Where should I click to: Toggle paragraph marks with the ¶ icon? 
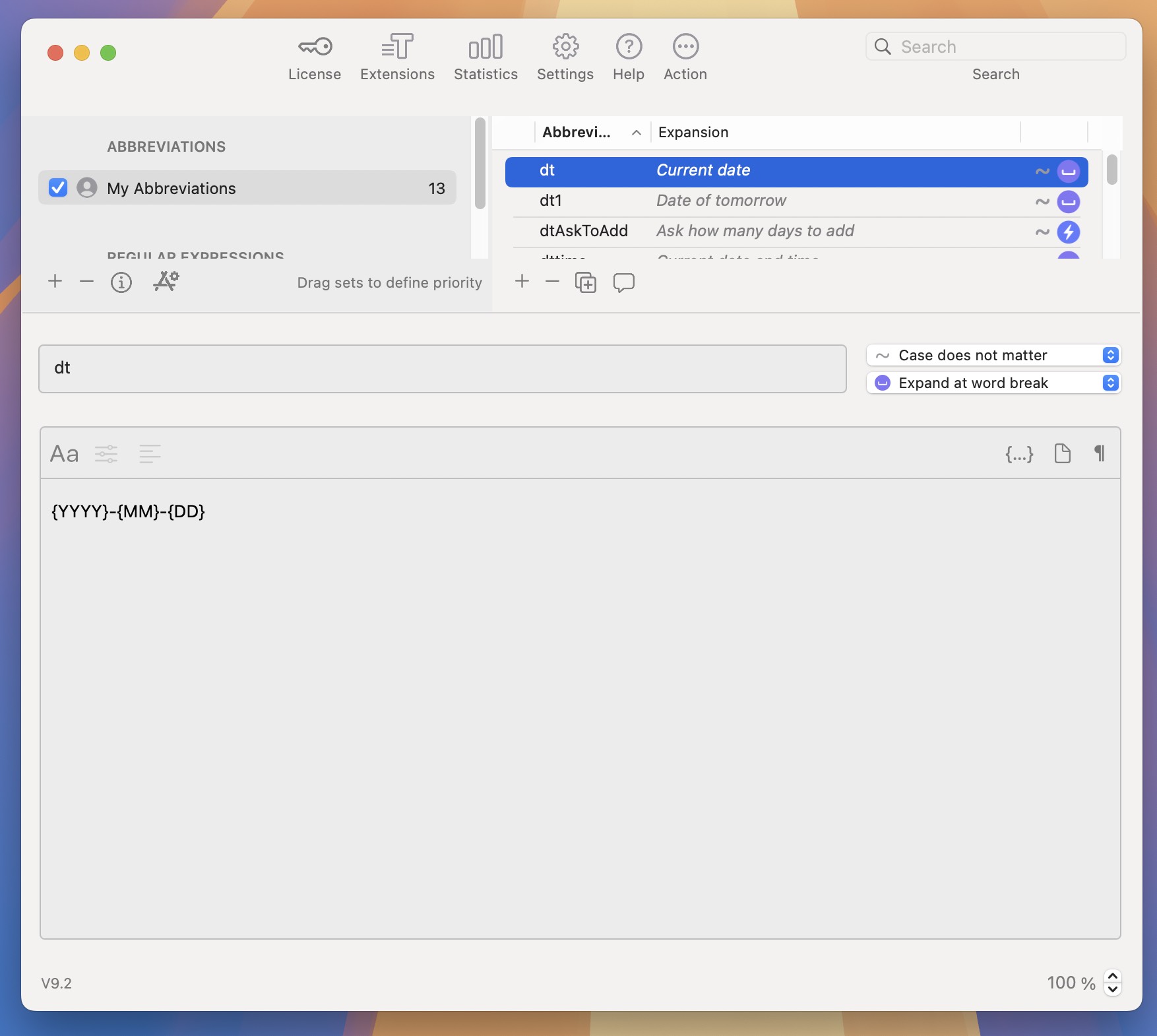pos(1099,453)
